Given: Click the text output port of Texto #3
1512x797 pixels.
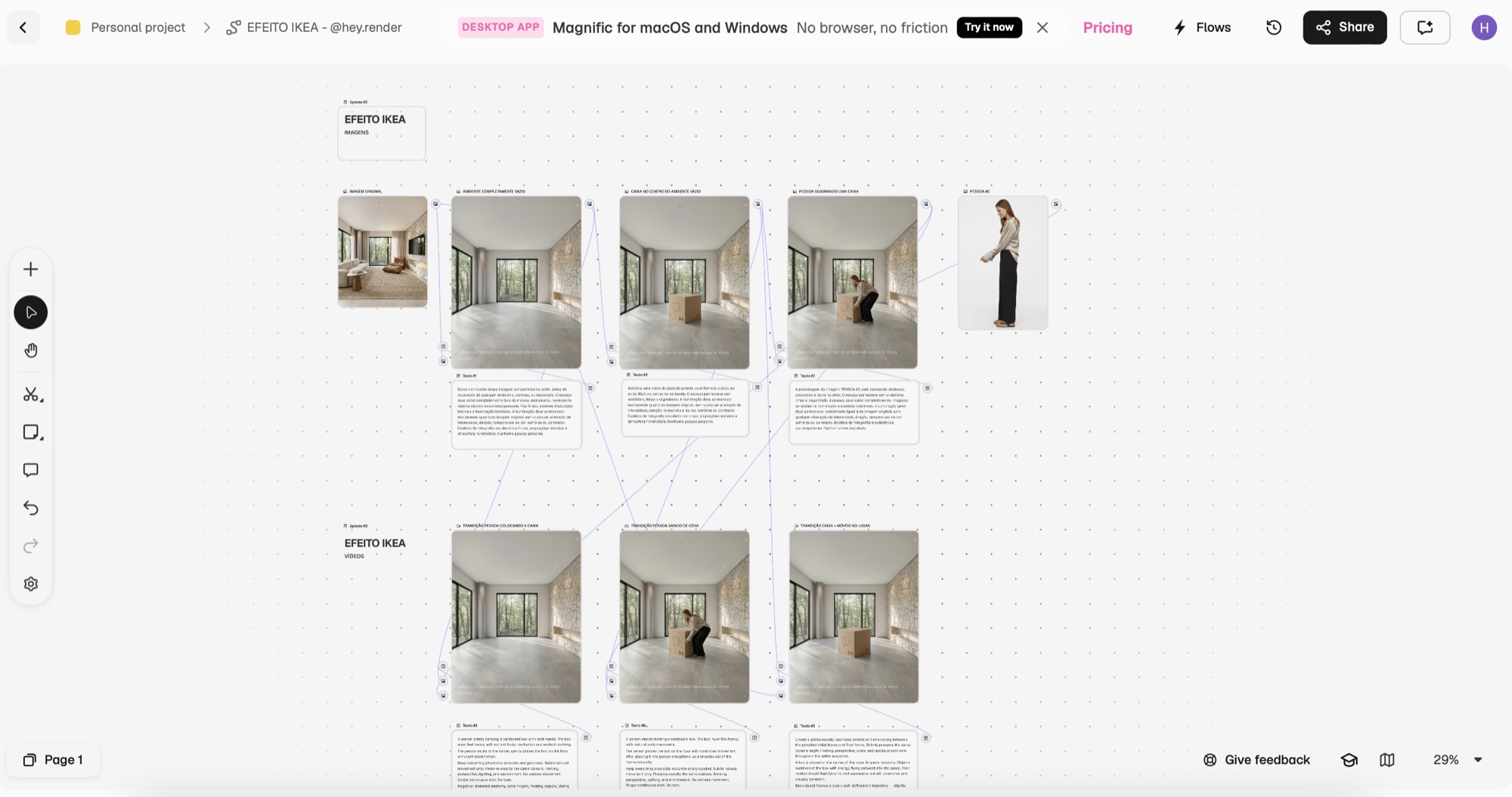Looking at the screenshot, I should pyautogui.click(x=586, y=737).
